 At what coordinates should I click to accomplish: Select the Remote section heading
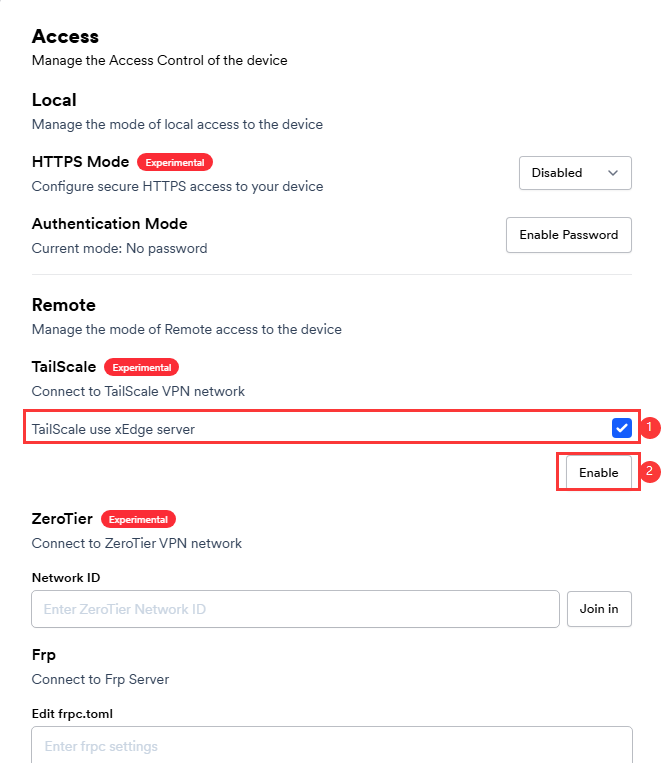pos(63,305)
